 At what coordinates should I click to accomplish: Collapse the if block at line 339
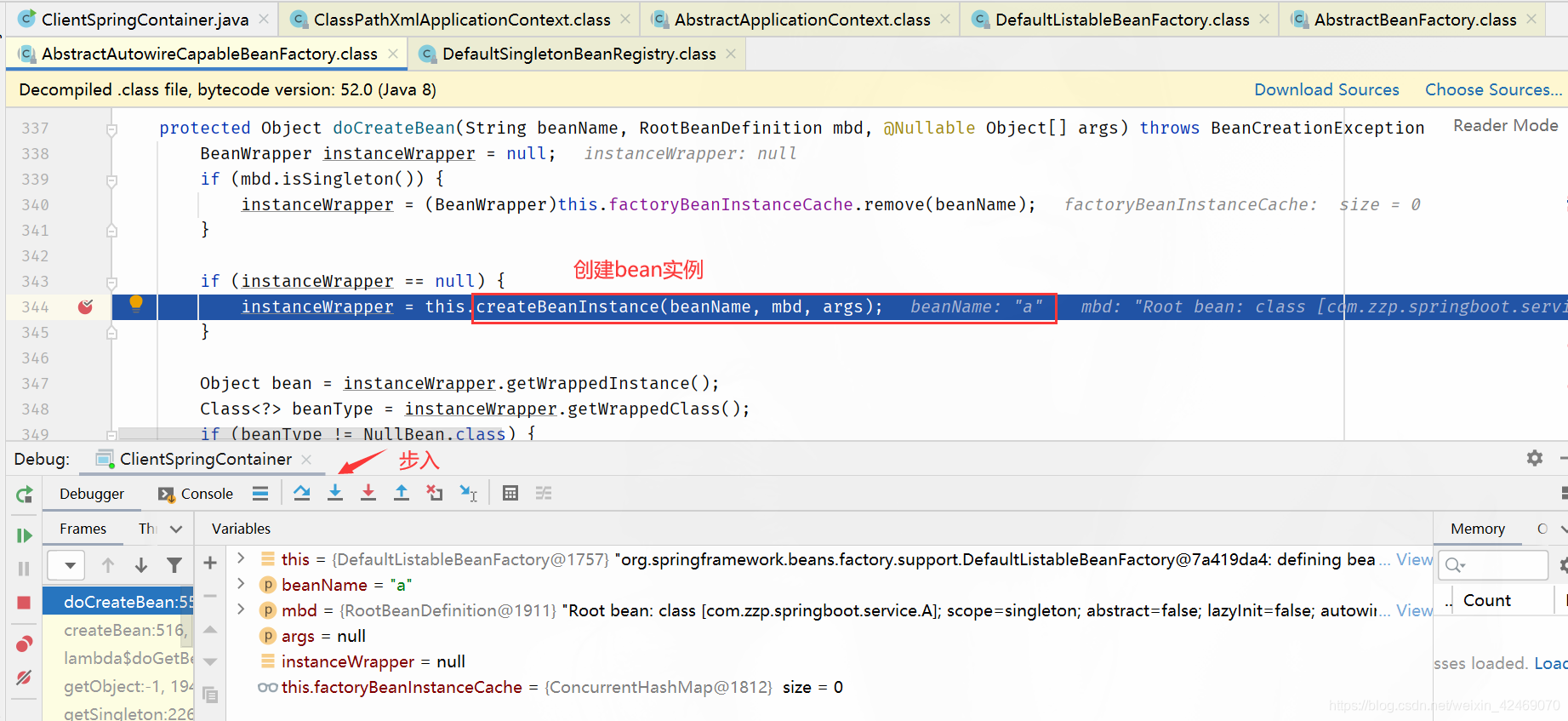tap(111, 180)
